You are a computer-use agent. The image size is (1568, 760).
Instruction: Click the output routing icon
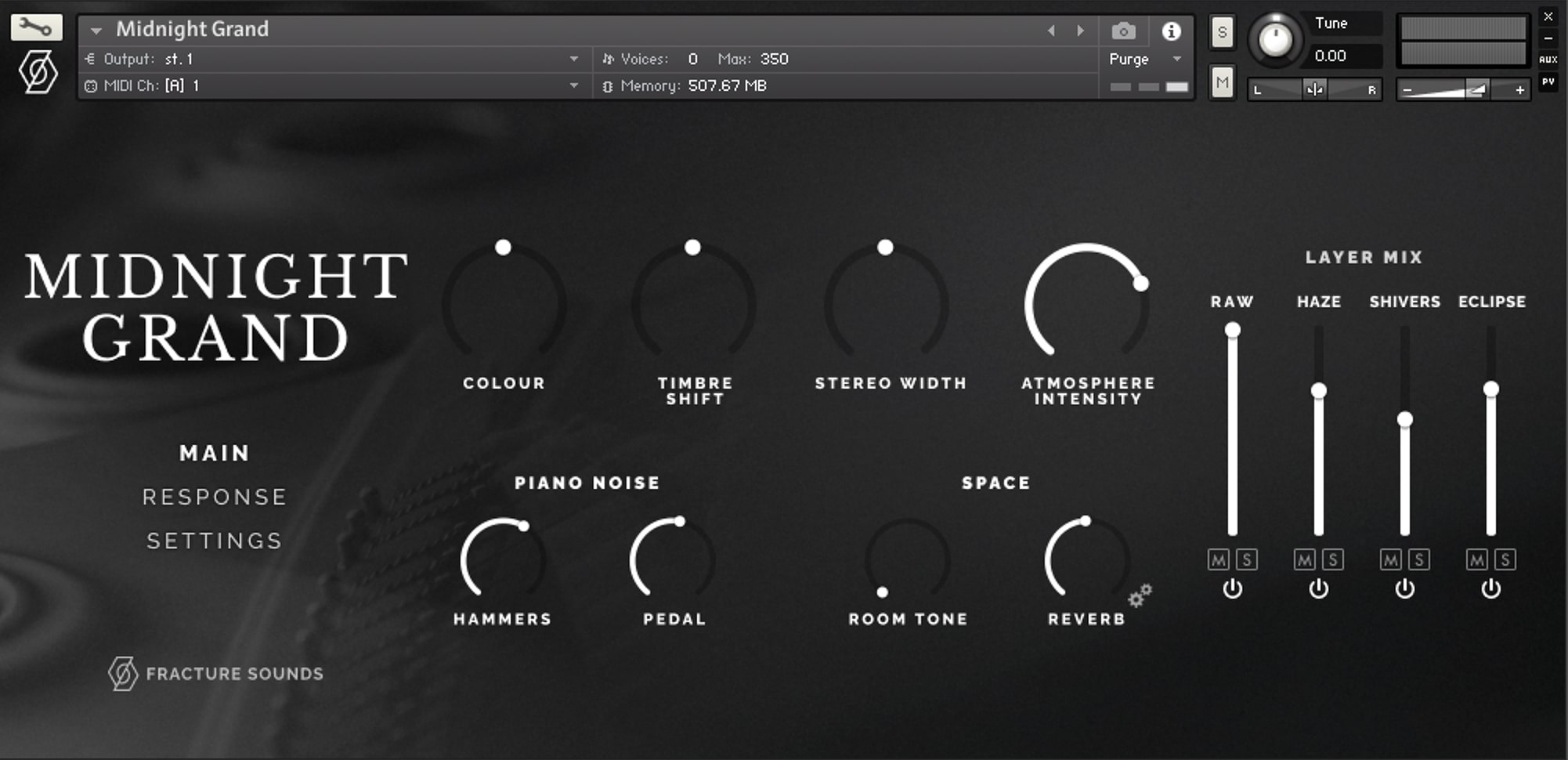click(x=89, y=59)
